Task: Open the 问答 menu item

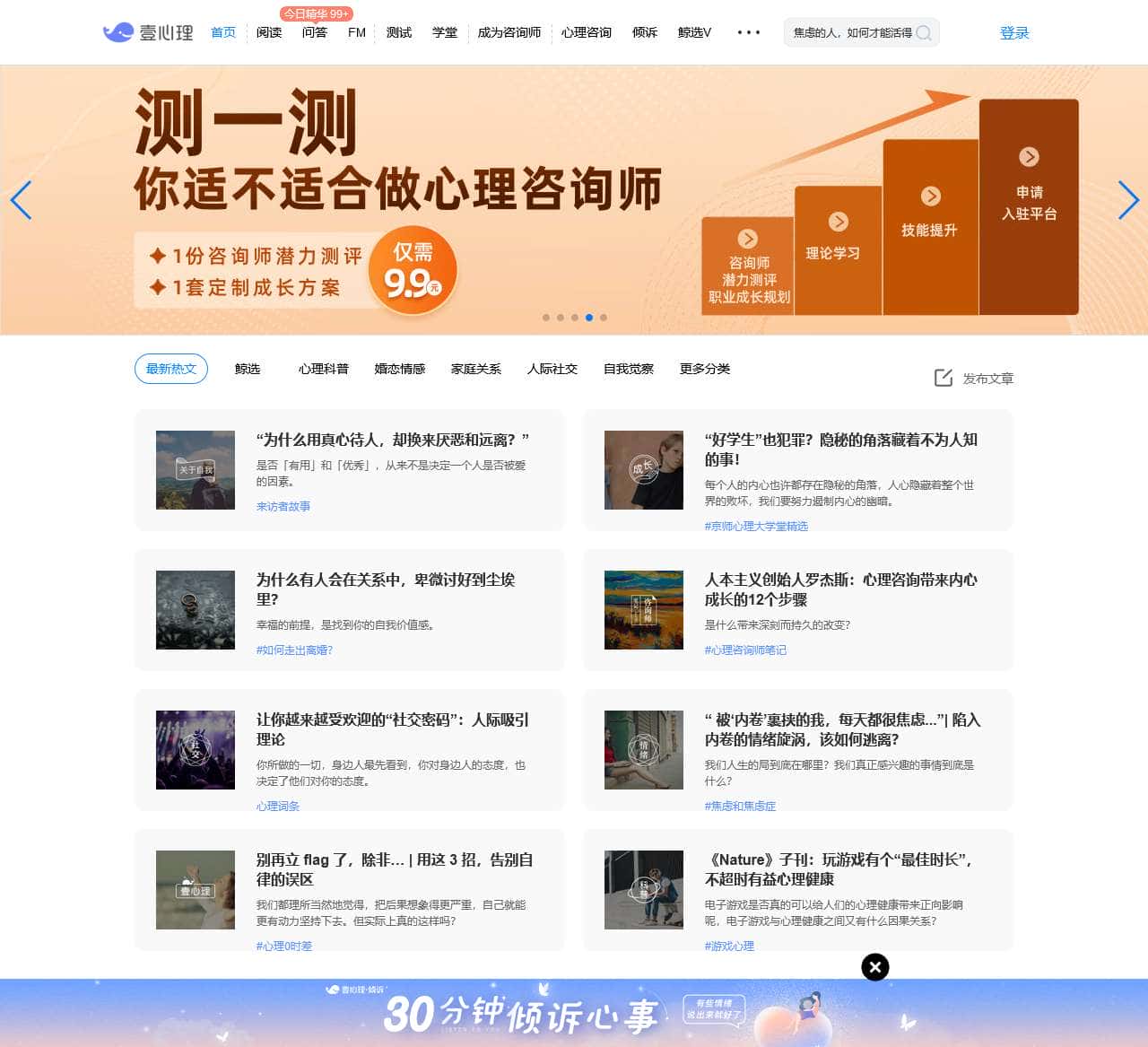Action: pyautogui.click(x=314, y=33)
